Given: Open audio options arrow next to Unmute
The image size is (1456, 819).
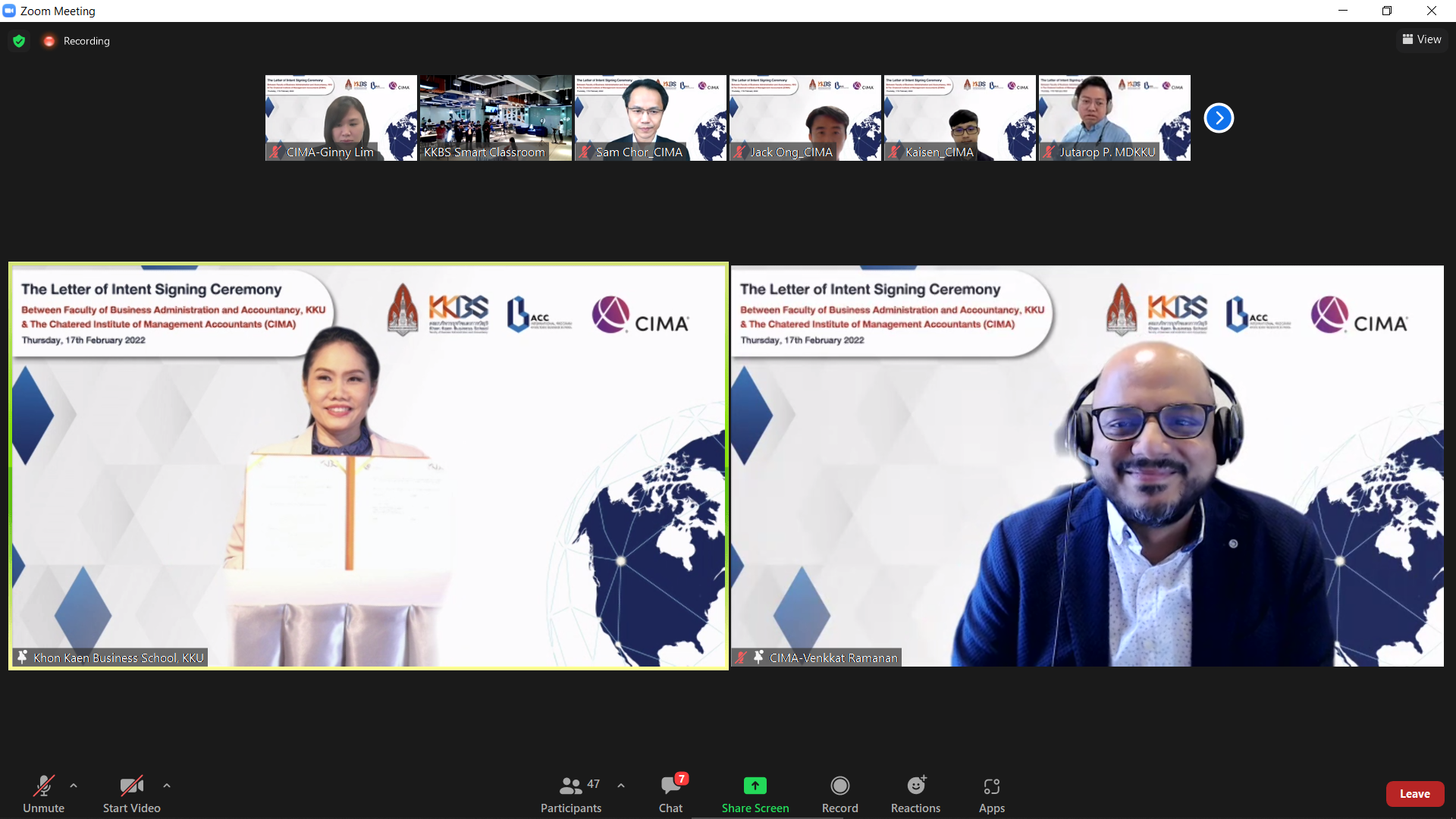Looking at the screenshot, I should 74,786.
